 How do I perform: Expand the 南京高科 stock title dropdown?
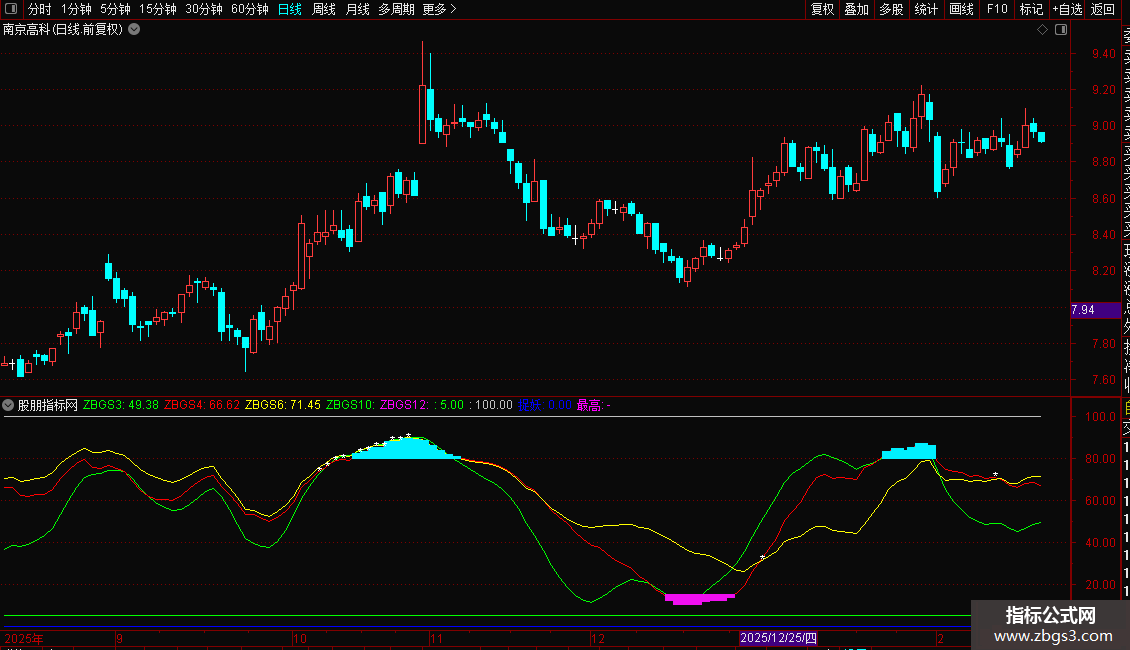(x=134, y=30)
